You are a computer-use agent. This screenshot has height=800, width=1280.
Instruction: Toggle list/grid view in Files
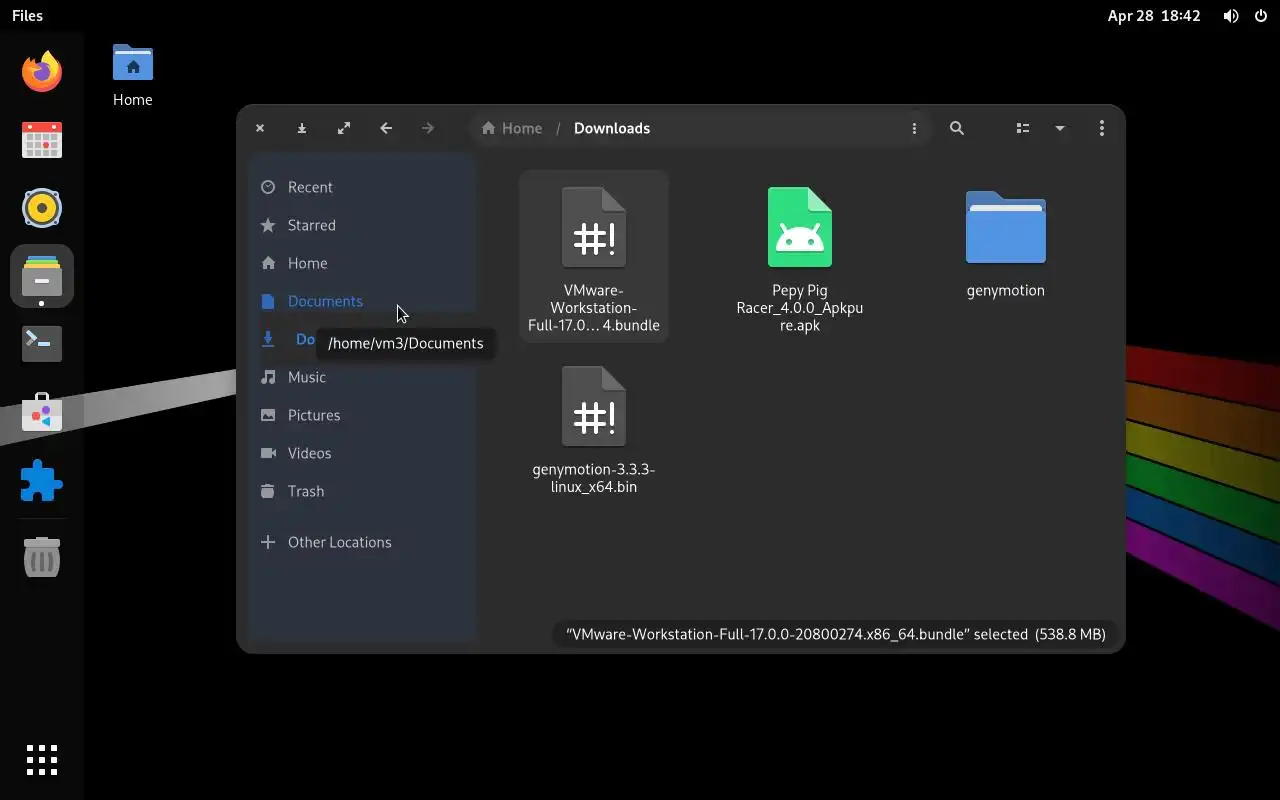pyautogui.click(x=1023, y=128)
